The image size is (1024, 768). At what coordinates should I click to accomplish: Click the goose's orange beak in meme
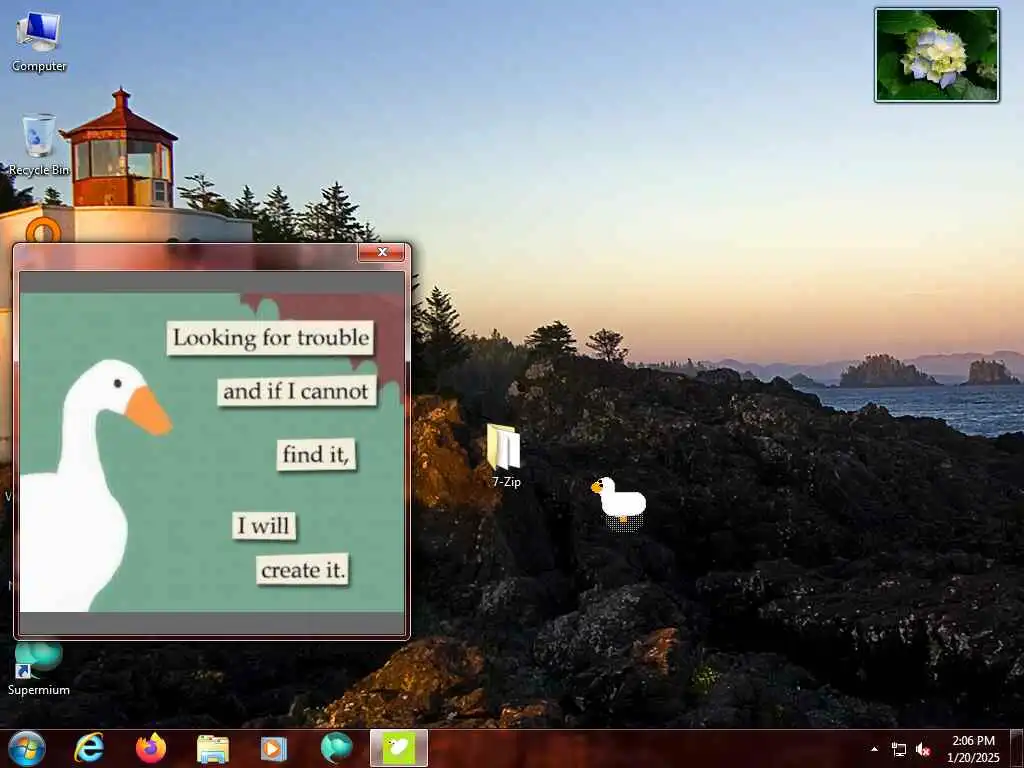pyautogui.click(x=148, y=411)
